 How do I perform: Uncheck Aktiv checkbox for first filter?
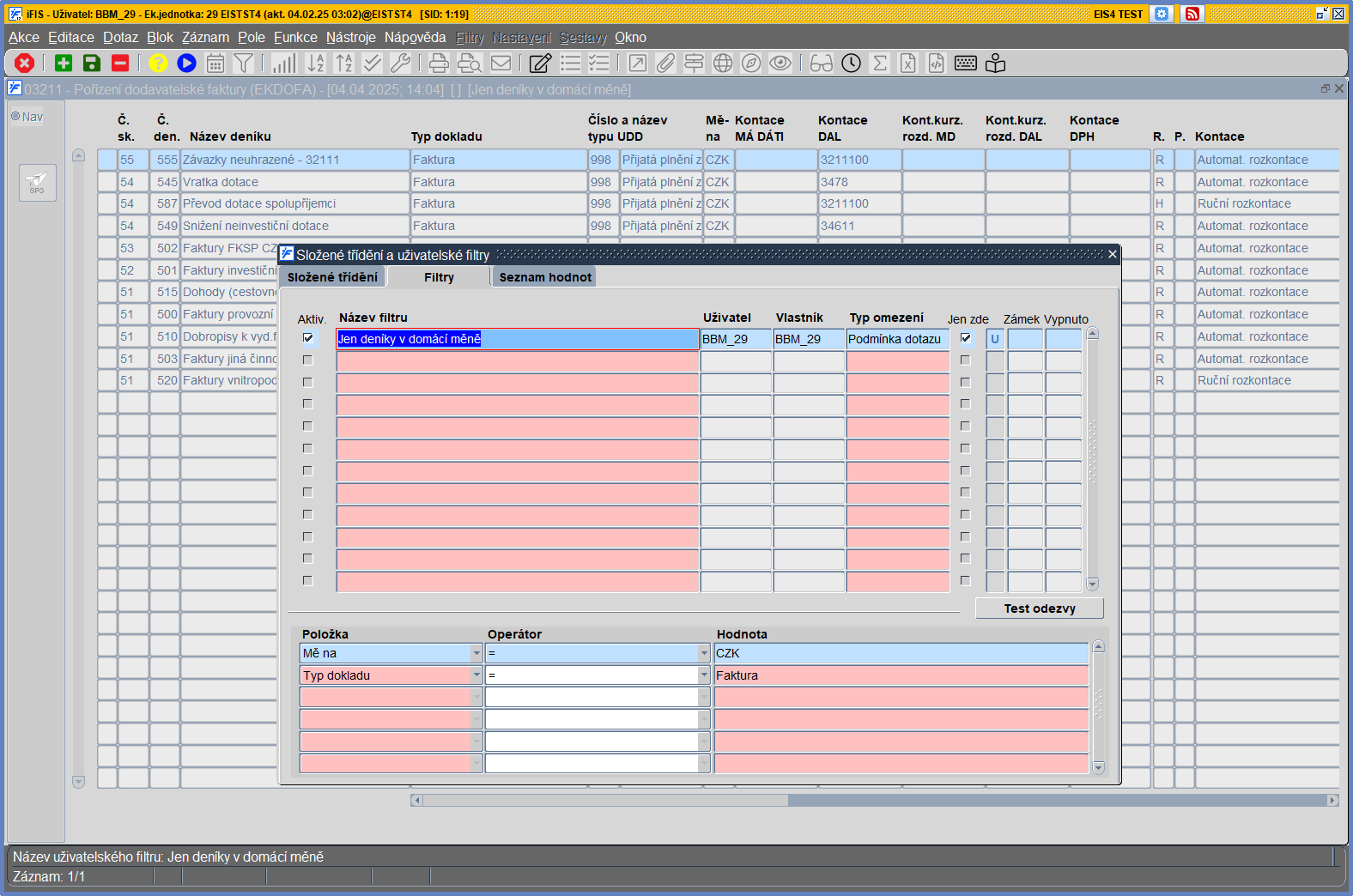point(307,338)
